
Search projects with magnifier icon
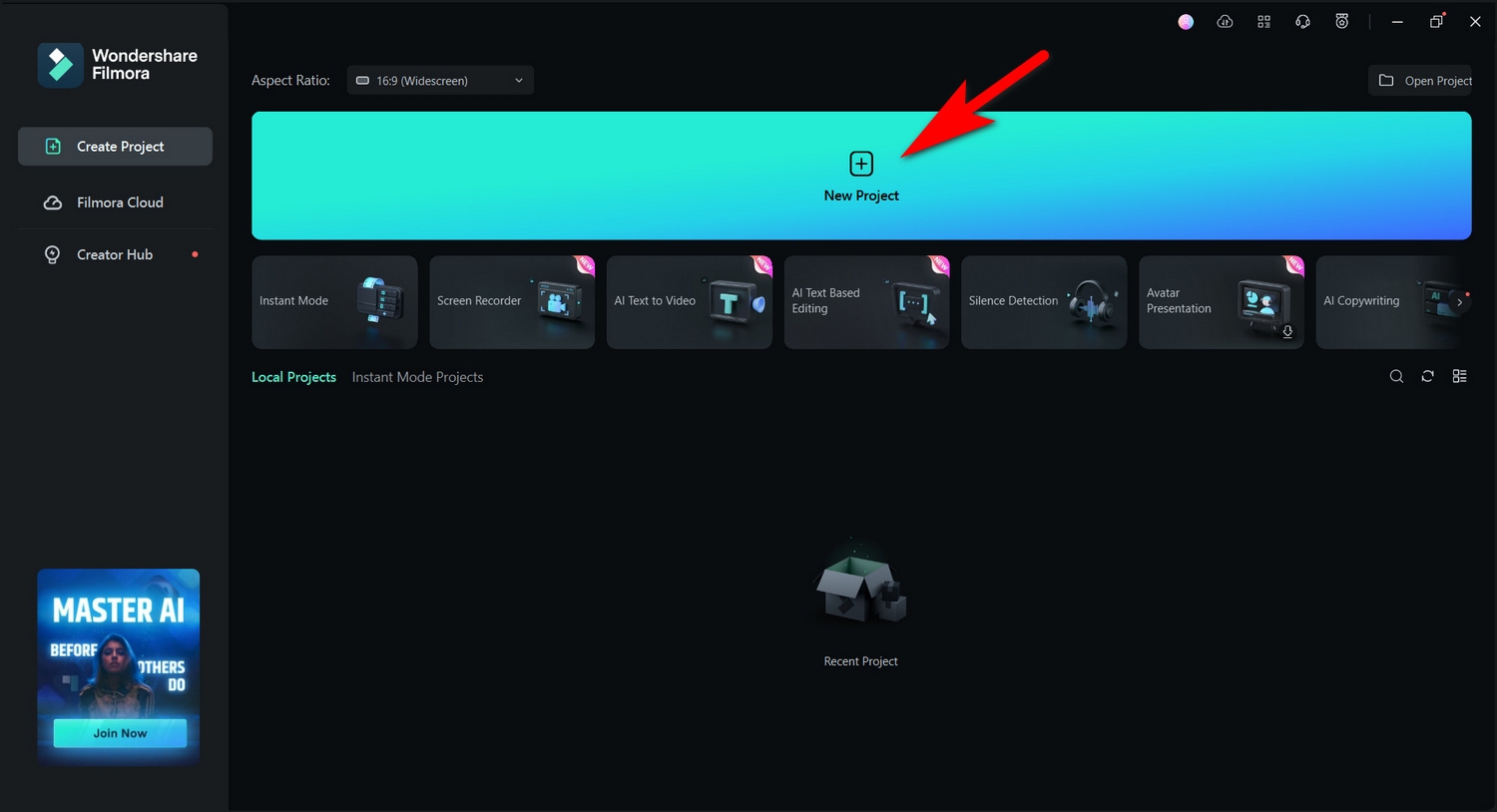pyautogui.click(x=1396, y=376)
